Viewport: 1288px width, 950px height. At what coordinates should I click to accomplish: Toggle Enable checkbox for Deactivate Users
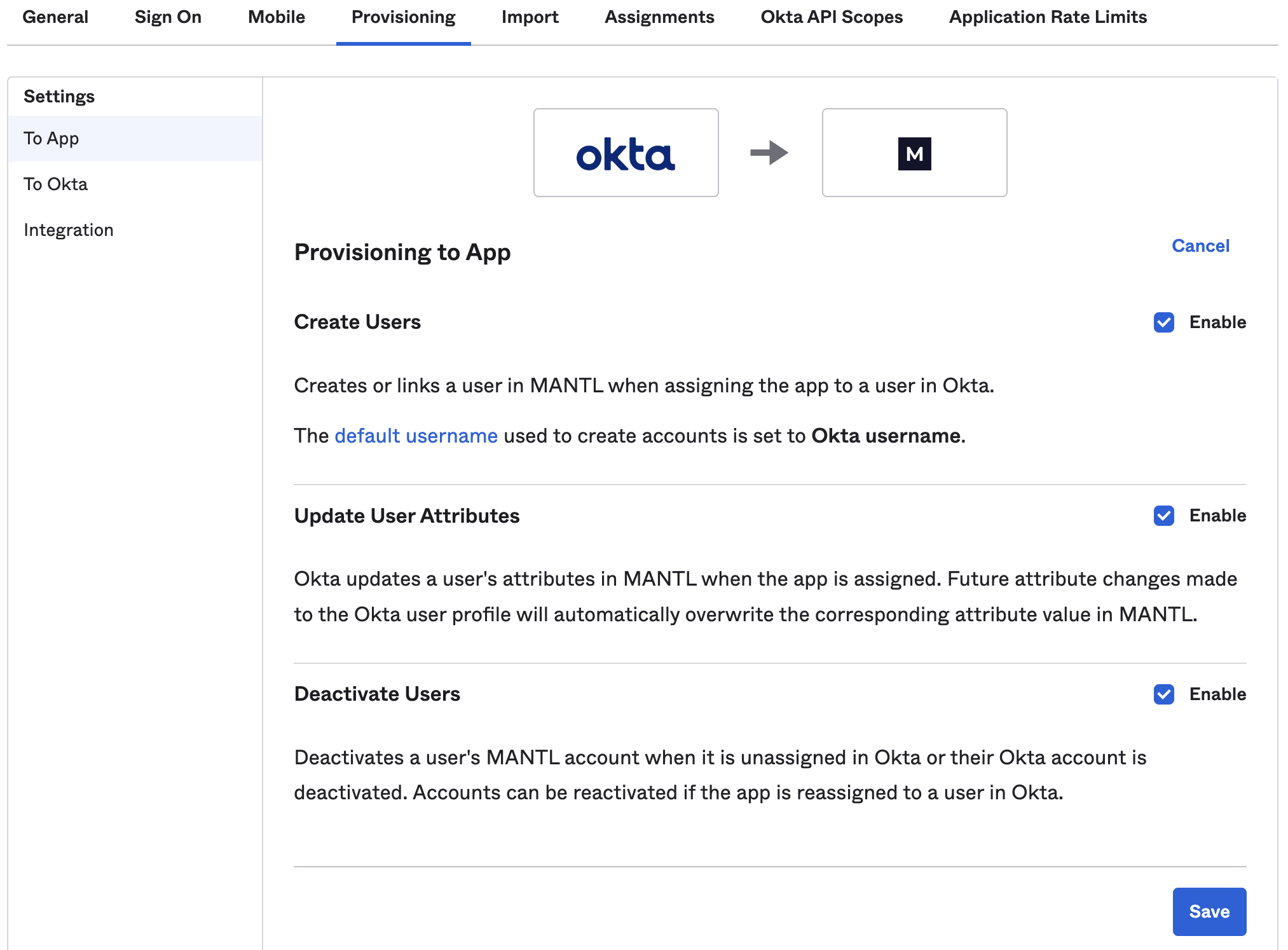[1164, 694]
